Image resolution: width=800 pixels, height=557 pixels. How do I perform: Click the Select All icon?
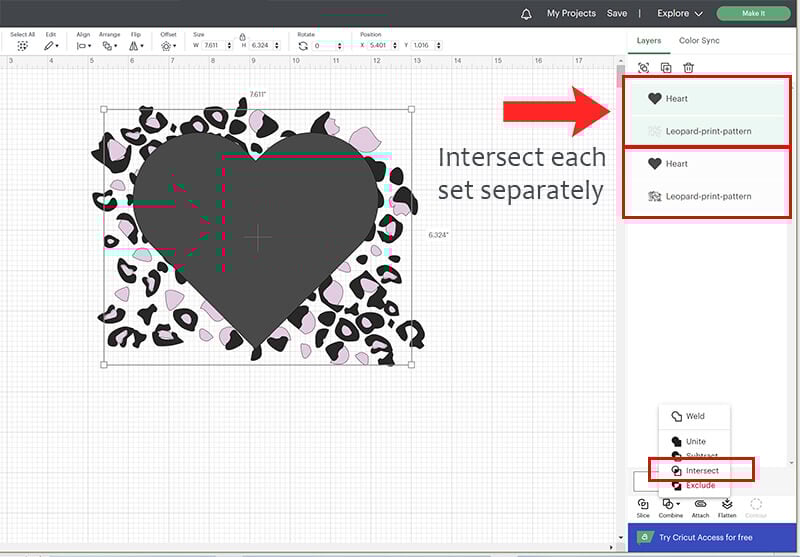pyautogui.click(x=22, y=46)
